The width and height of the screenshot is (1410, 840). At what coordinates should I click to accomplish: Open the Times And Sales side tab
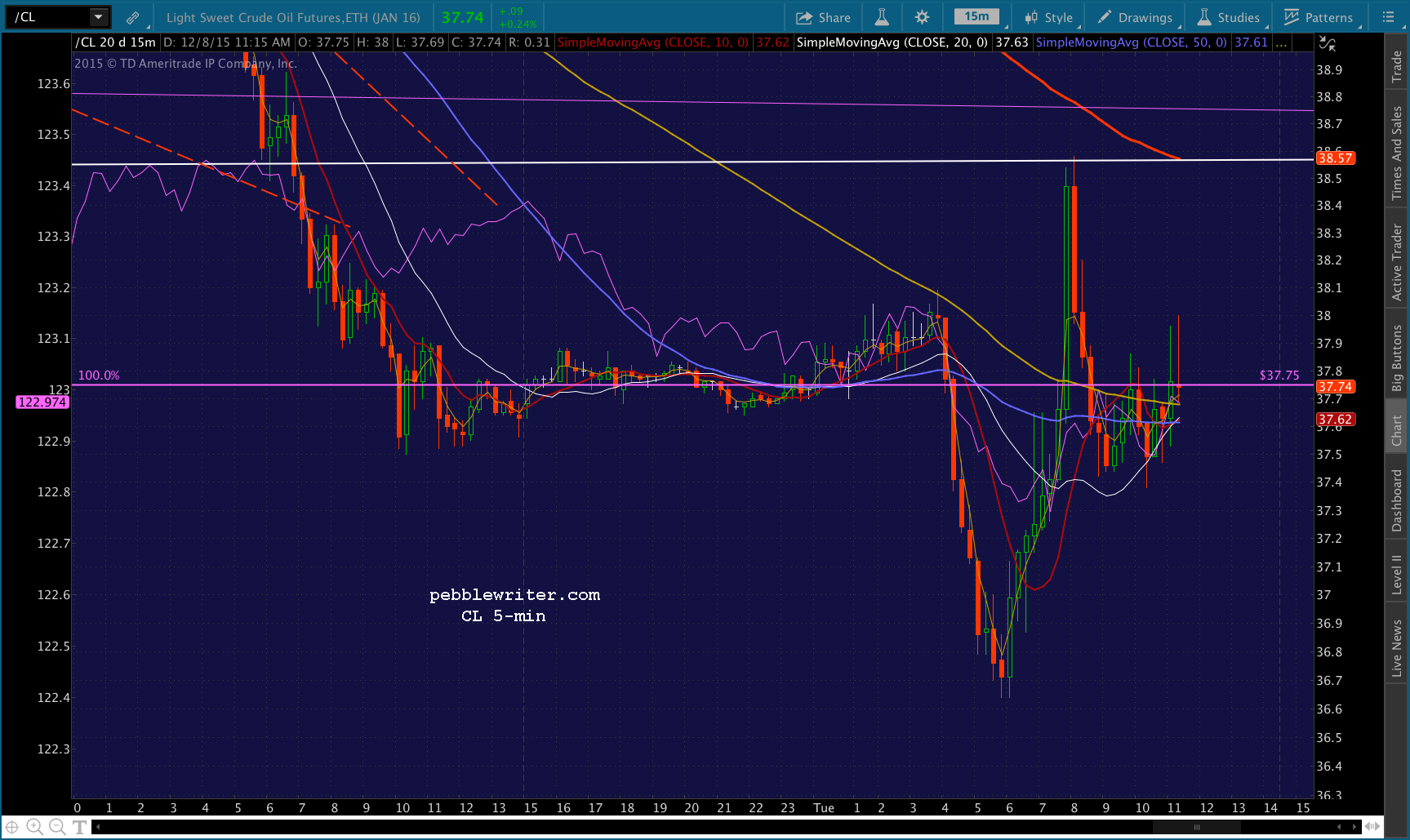[1397, 153]
